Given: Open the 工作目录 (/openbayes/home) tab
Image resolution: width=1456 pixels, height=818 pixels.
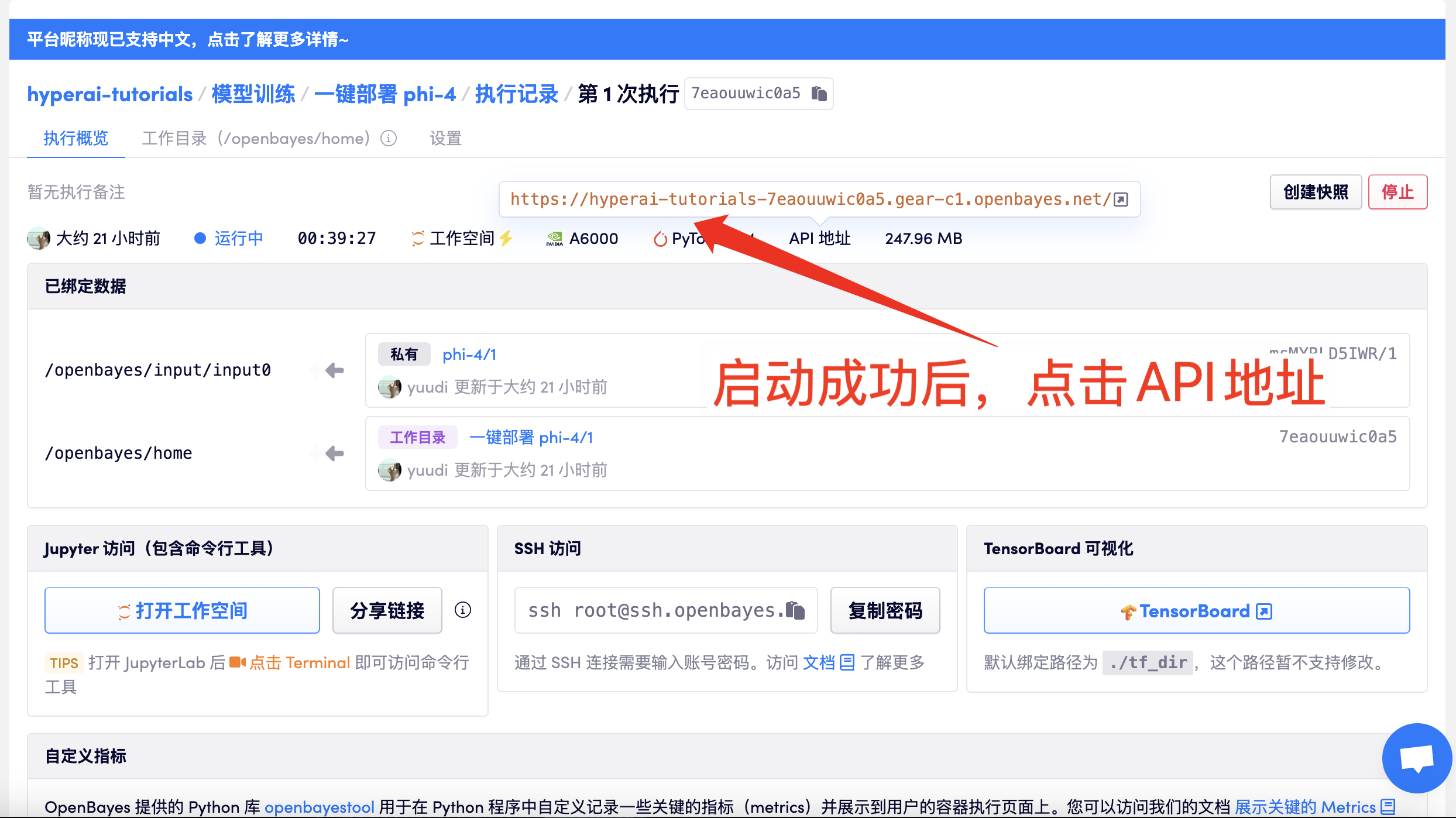Looking at the screenshot, I should click(x=256, y=139).
